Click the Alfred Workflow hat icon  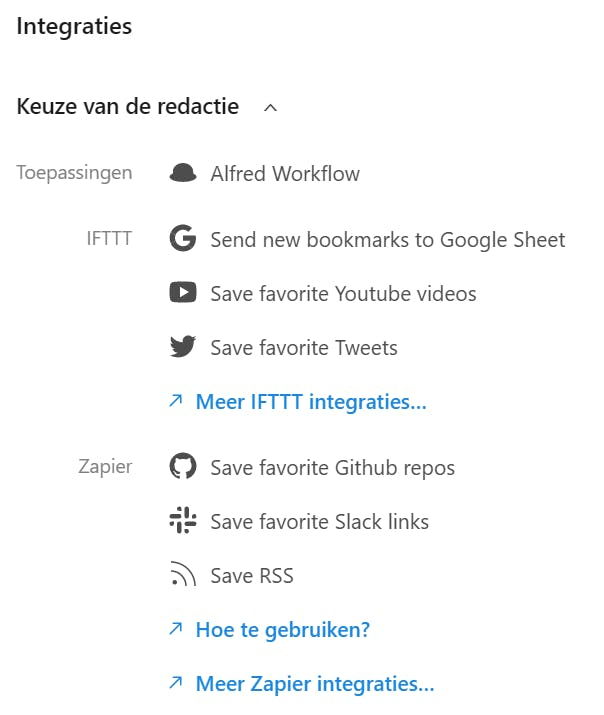pyautogui.click(x=182, y=173)
